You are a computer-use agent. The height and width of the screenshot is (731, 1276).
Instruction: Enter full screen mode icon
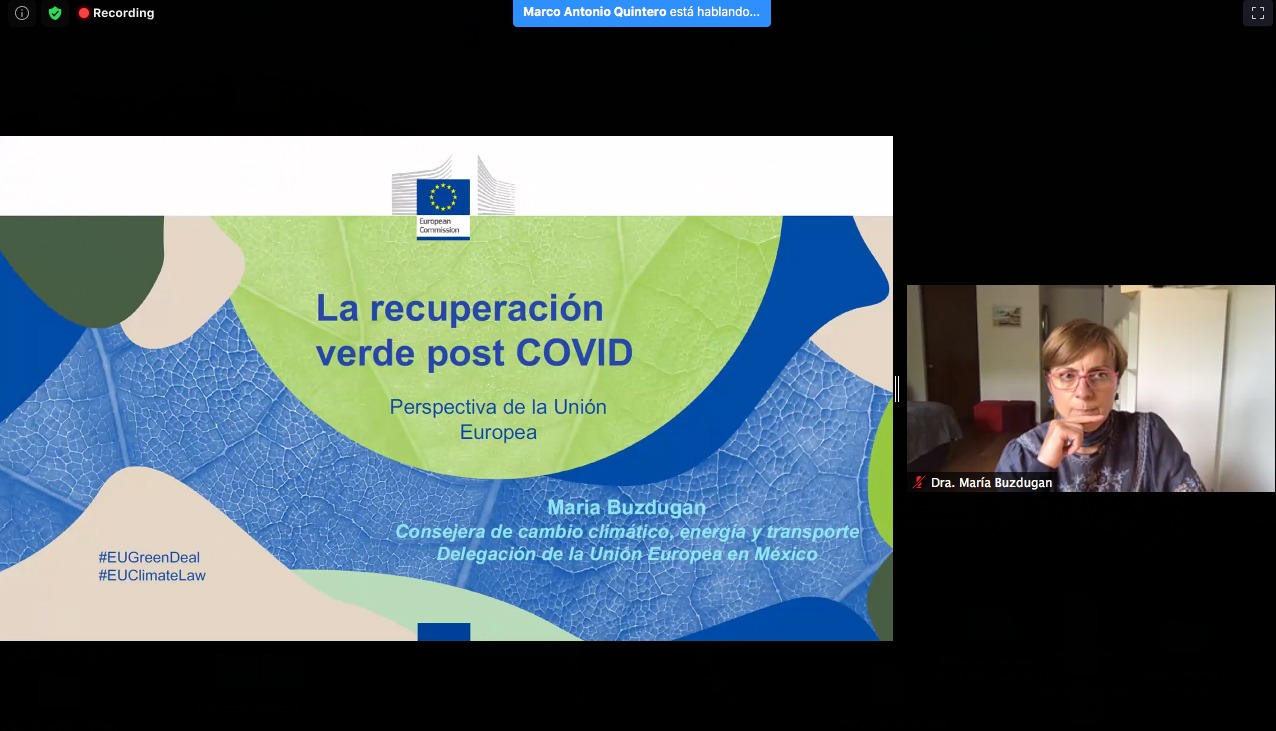click(x=1258, y=13)
